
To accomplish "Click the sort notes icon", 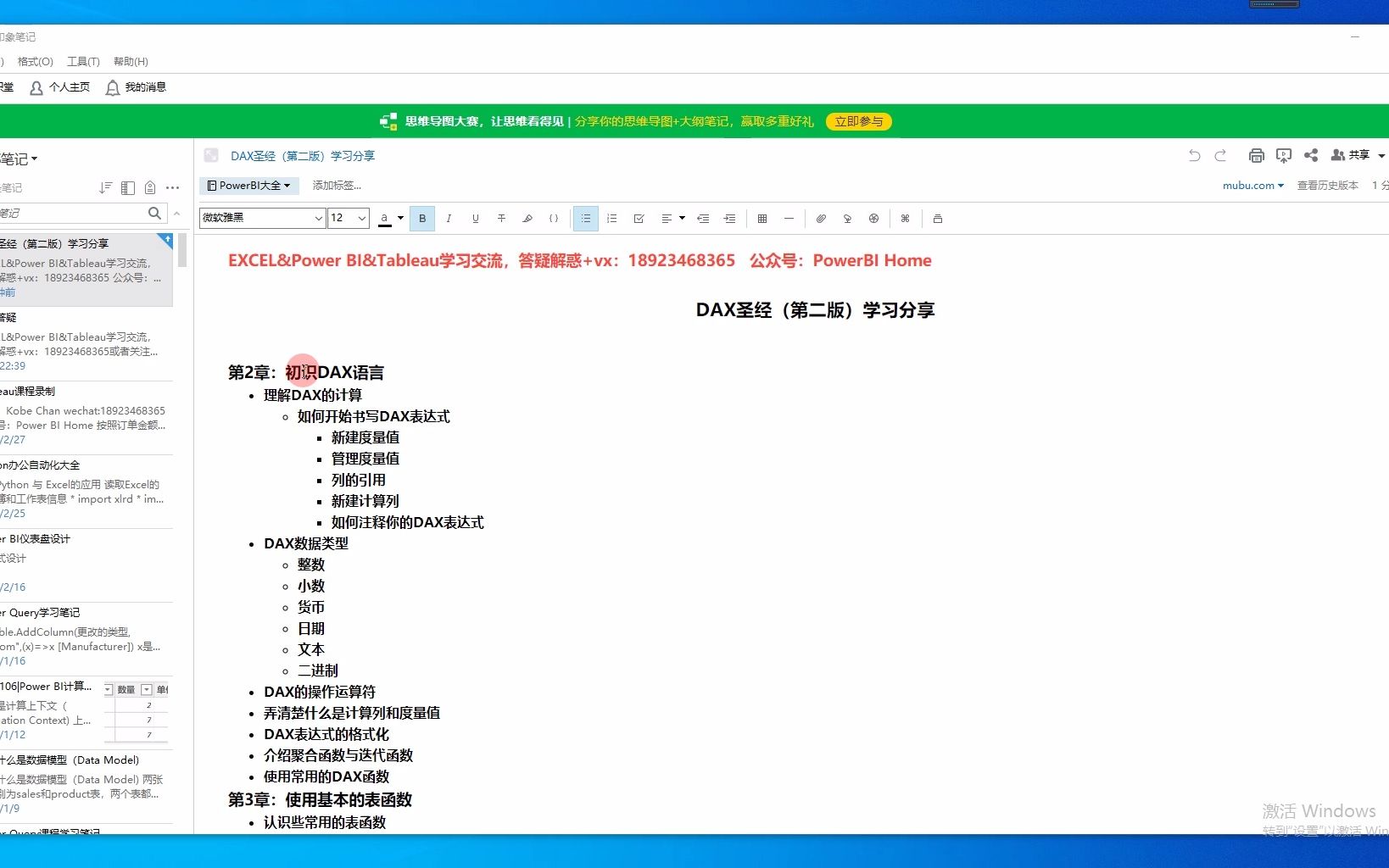I will click(105, 188).
